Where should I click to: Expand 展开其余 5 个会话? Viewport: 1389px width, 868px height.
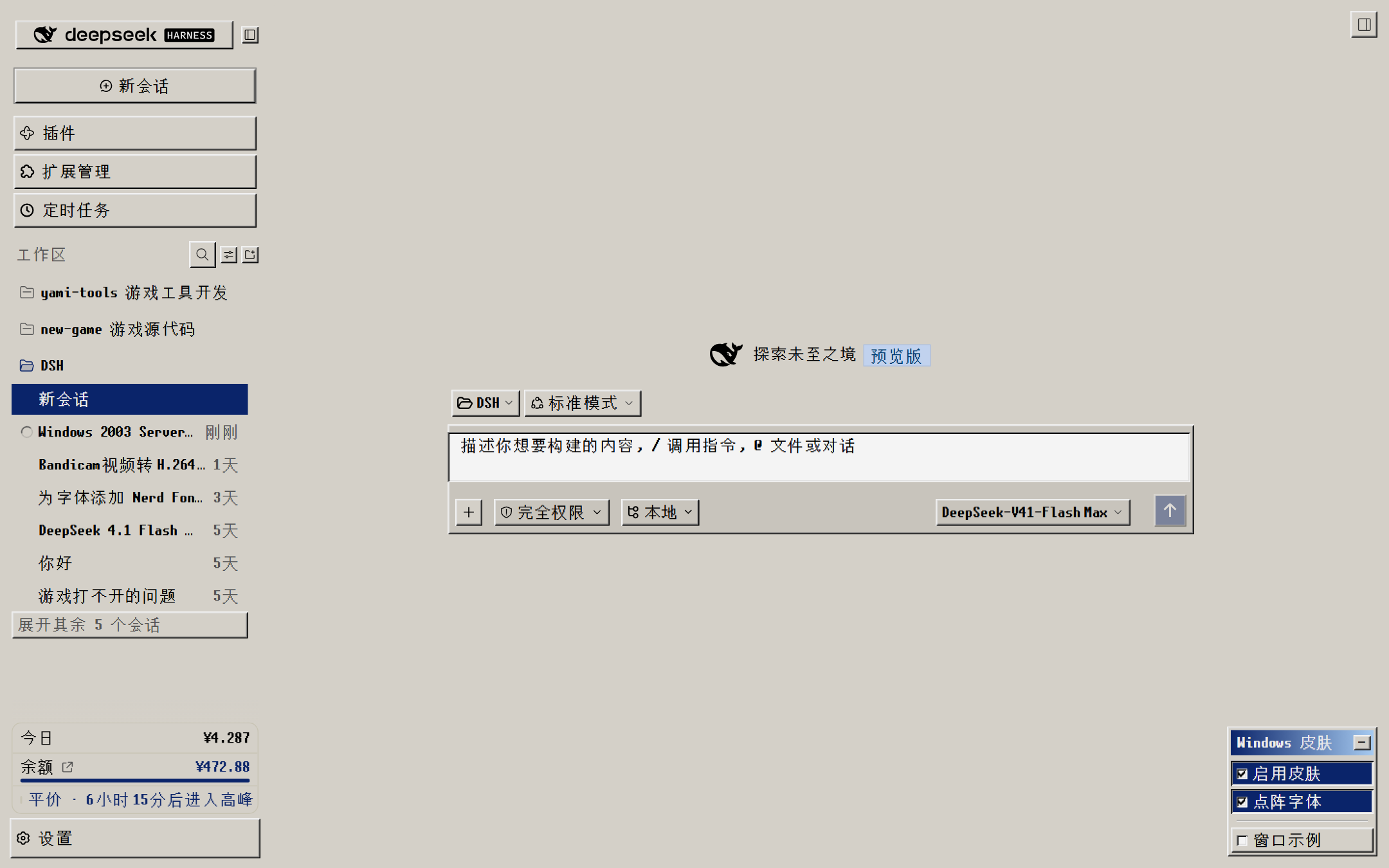[x=130, y=625]
